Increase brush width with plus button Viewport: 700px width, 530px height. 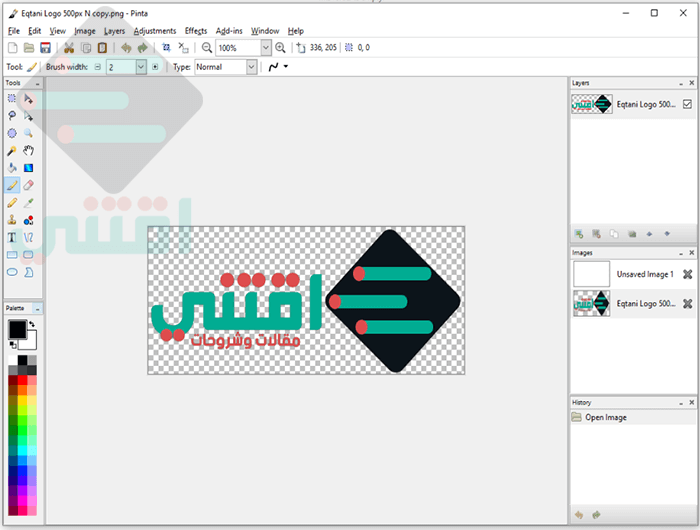(155, 67)
